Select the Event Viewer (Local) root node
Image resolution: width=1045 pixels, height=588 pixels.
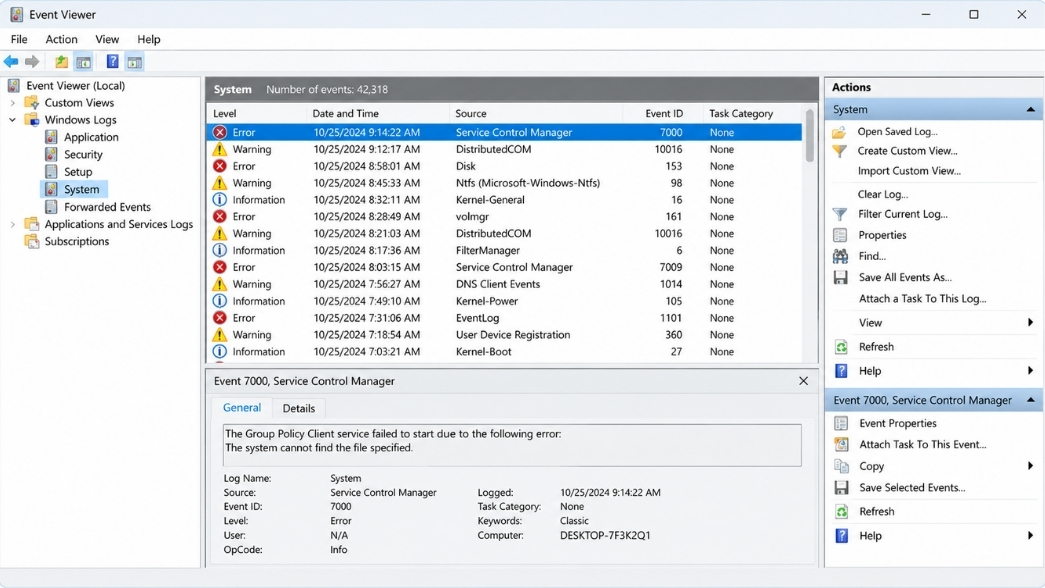click(75, 85)
